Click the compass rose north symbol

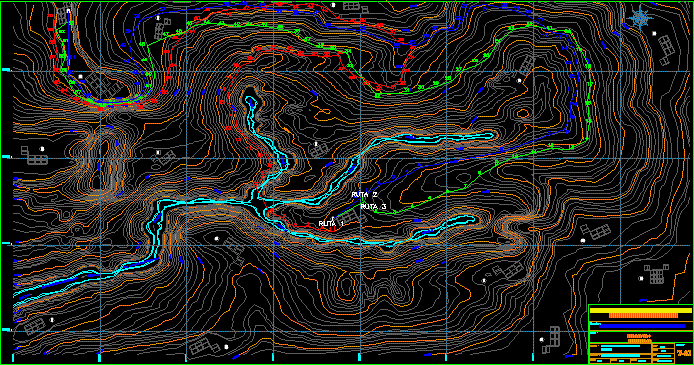tap(640, 18)
